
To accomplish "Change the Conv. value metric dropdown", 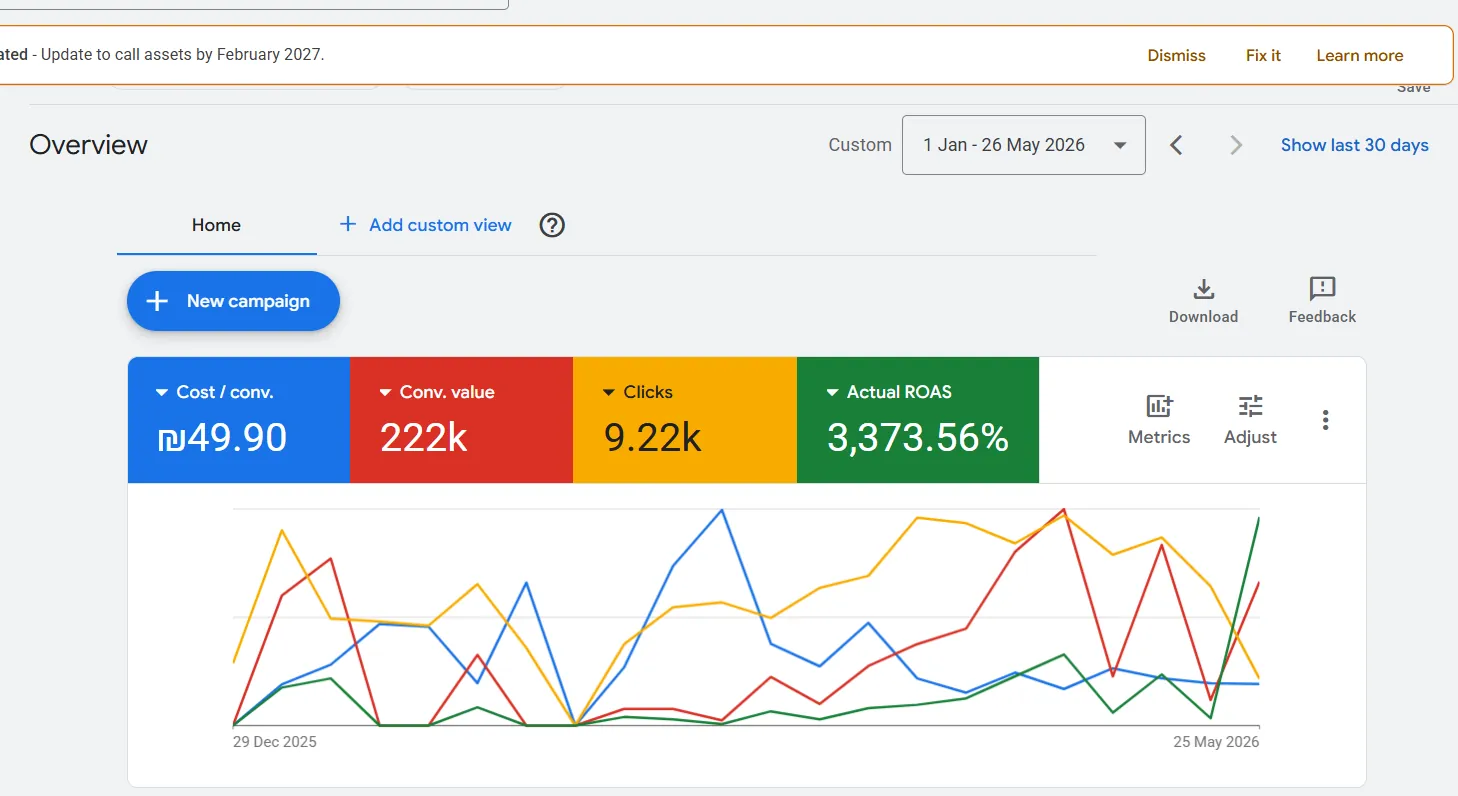I will (x=437, y=392).
